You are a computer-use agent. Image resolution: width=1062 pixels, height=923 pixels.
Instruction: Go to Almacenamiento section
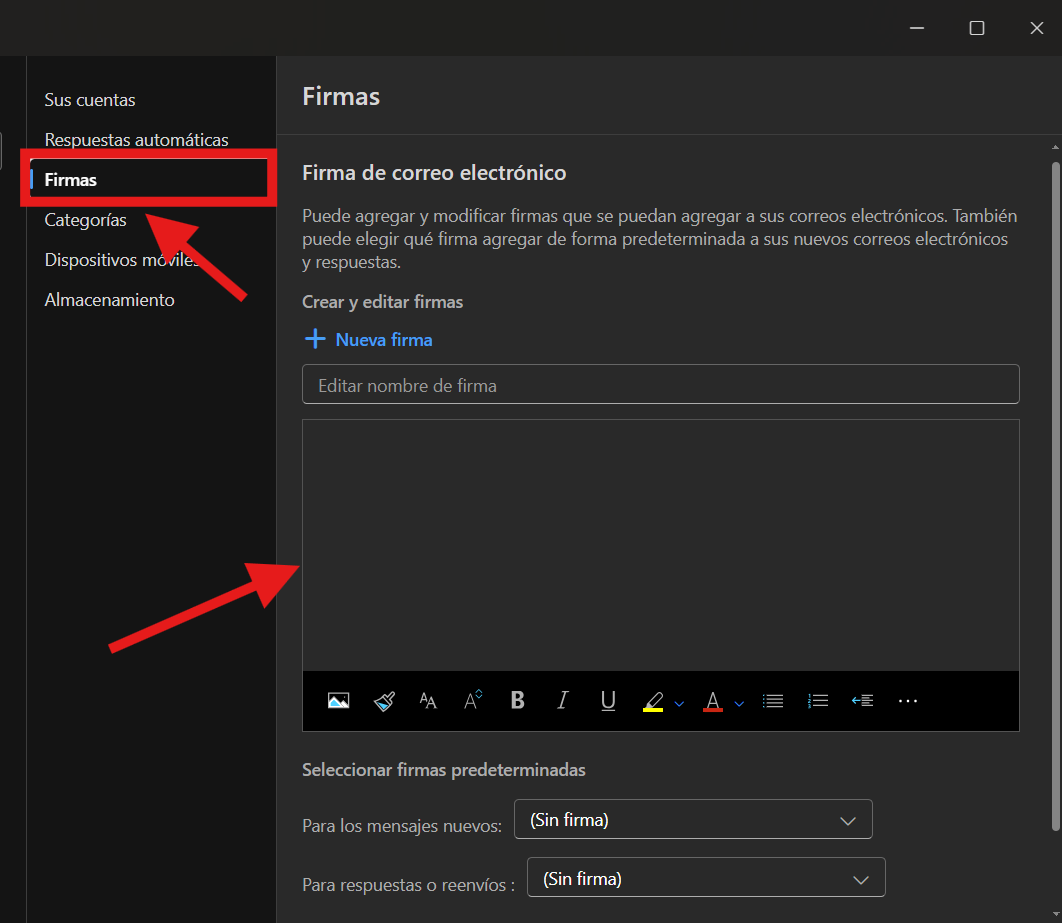pyautogui.click(x=110, y=300)
